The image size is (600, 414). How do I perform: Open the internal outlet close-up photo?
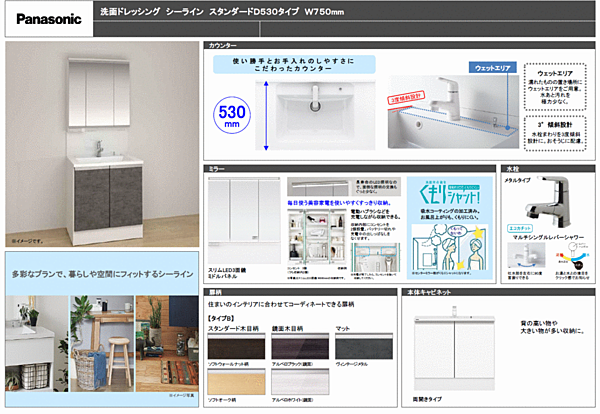375,257
